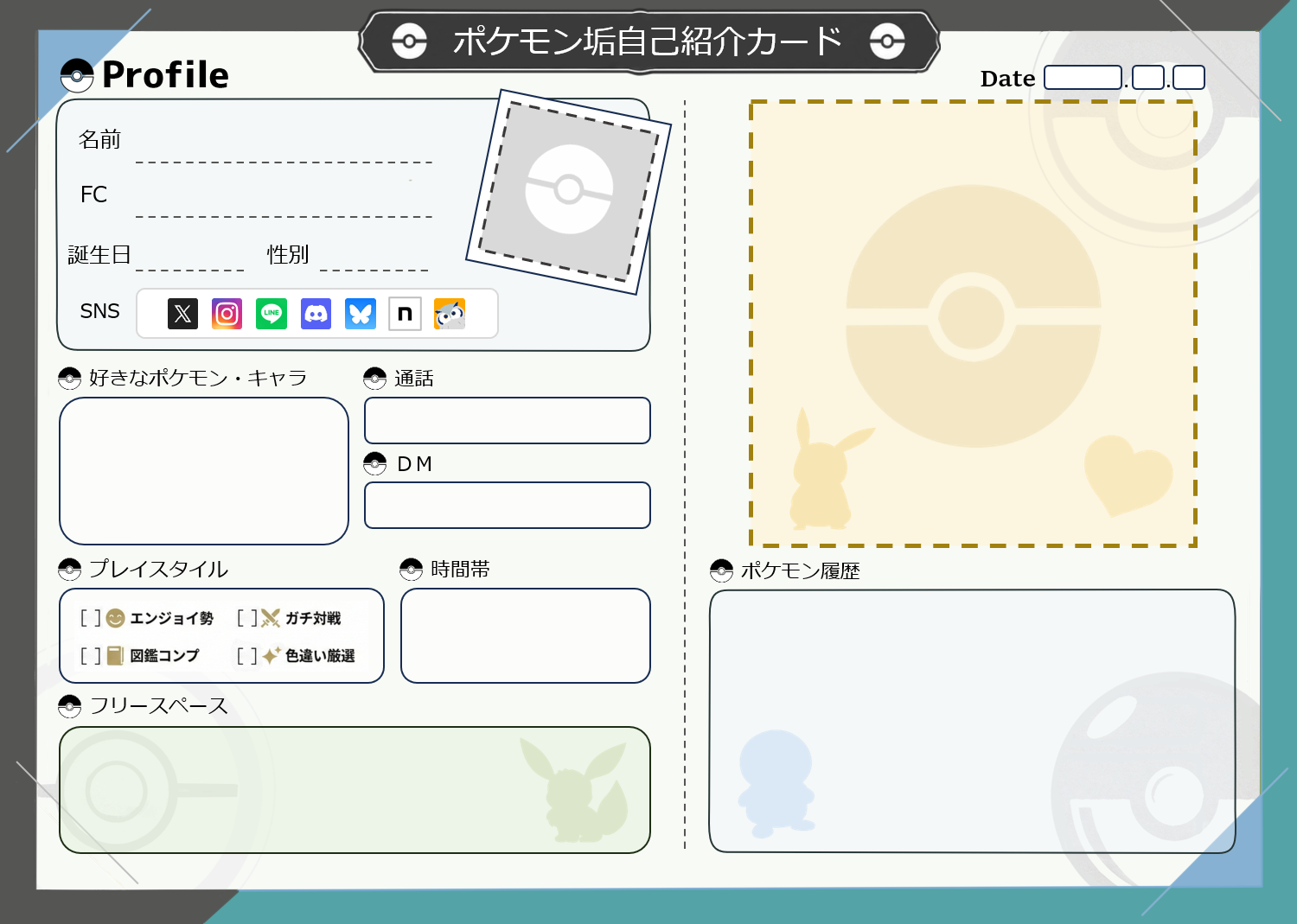Click the エンジョイ勢 label text
This screenshot has height=924, width=1297.
tap(171, 618)
